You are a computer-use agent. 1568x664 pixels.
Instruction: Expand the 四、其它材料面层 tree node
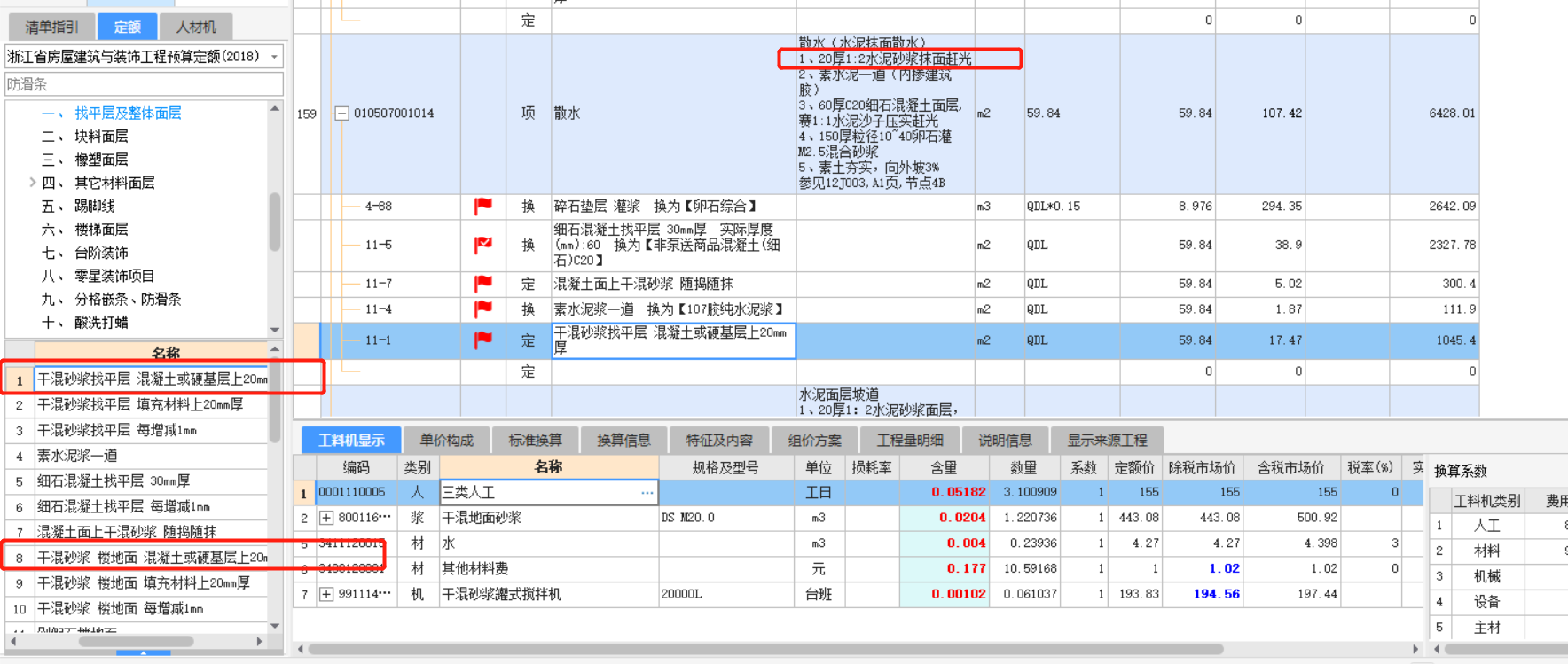(x=33, y=183)
